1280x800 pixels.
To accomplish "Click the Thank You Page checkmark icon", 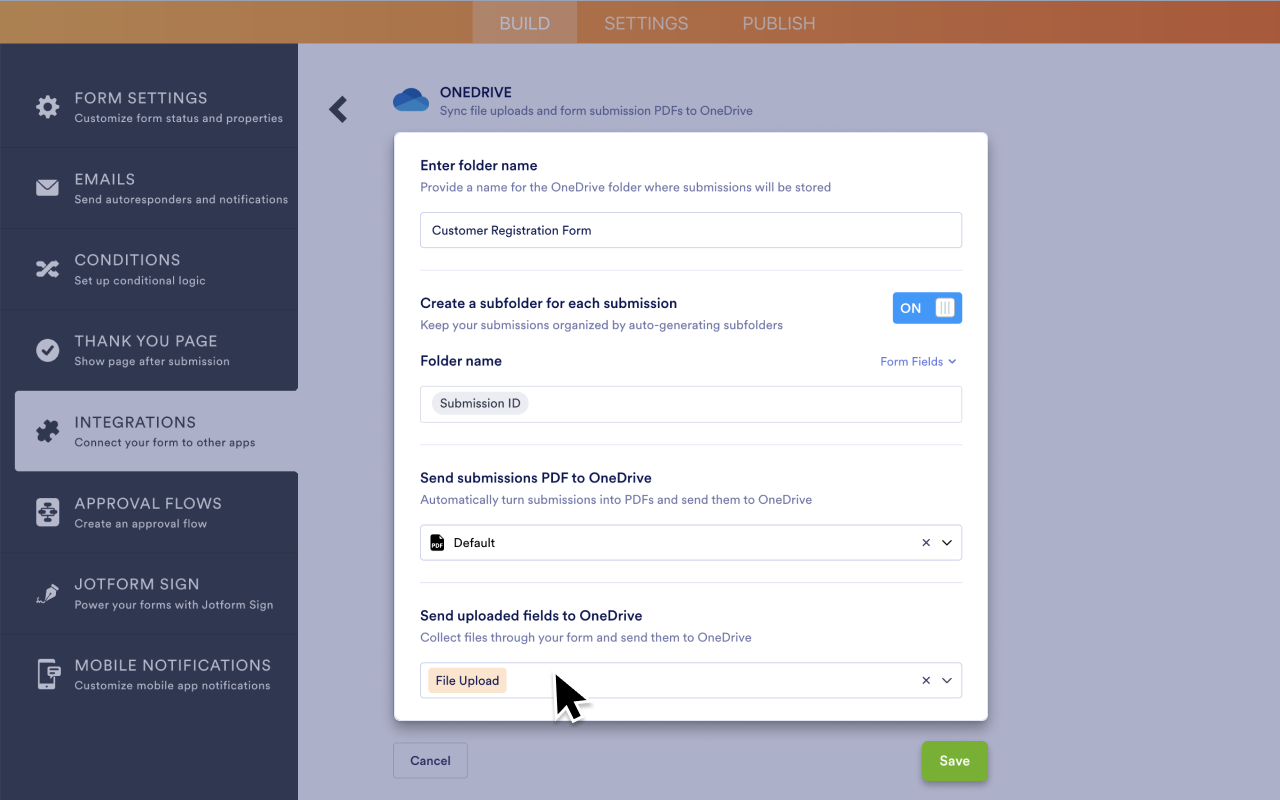I will tap(47, 350).
